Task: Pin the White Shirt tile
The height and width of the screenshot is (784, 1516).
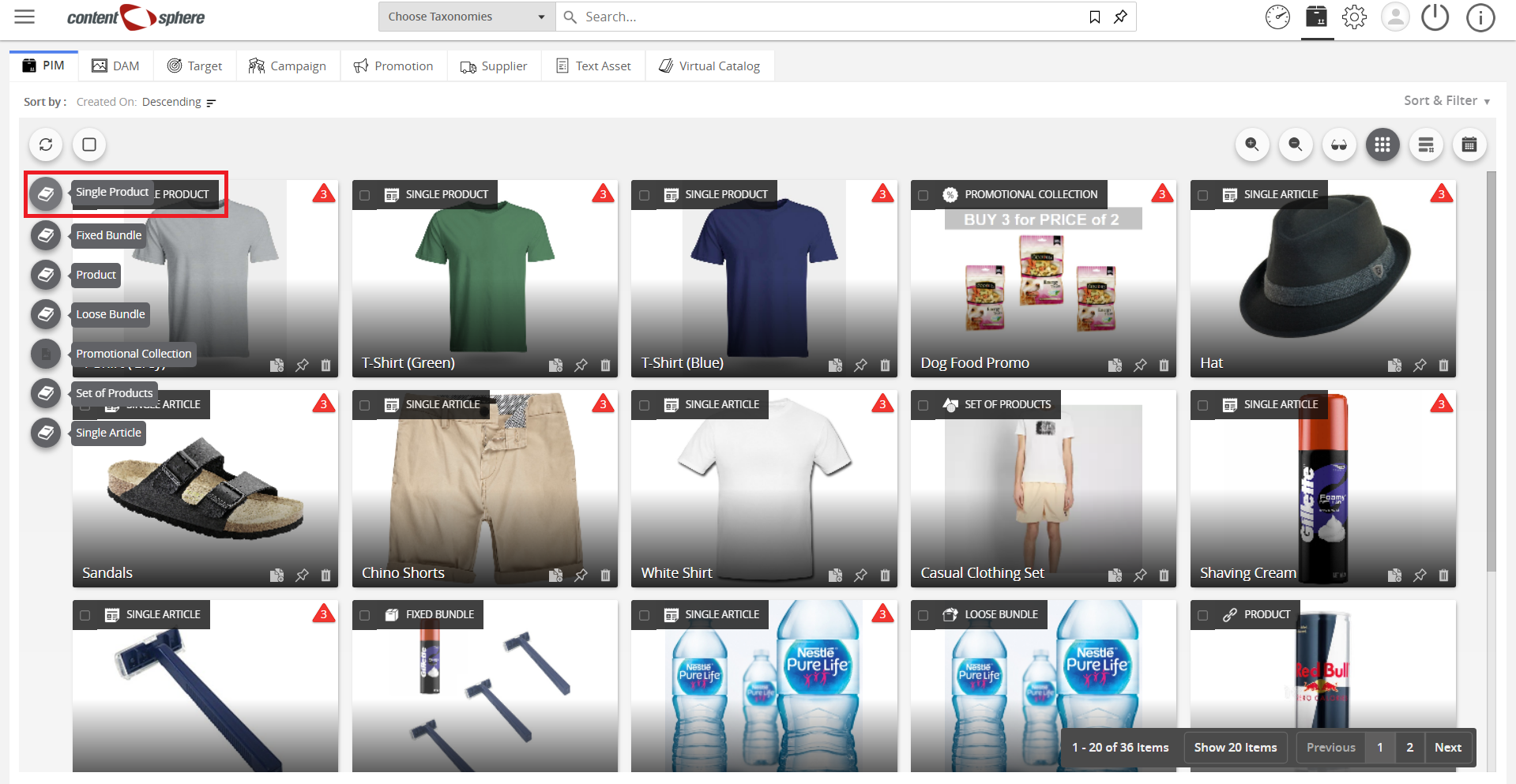Action: (860, 575)
